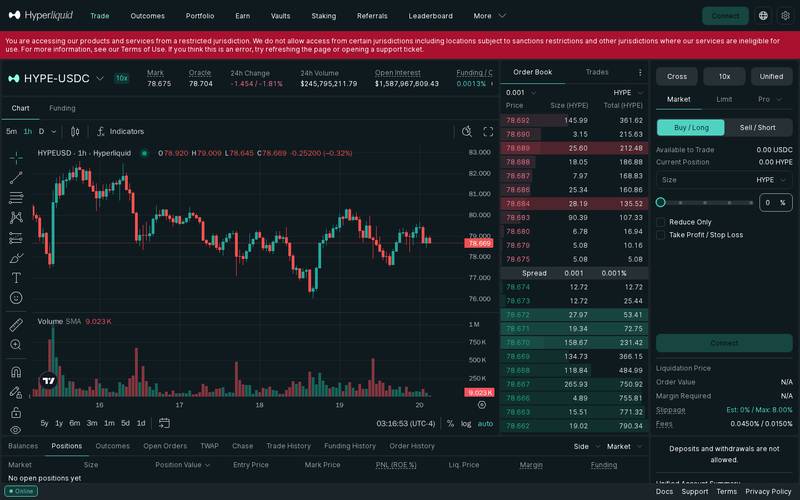Click the Connect button in header
Screen dimensions: 800x500
(x=725, y=16)
